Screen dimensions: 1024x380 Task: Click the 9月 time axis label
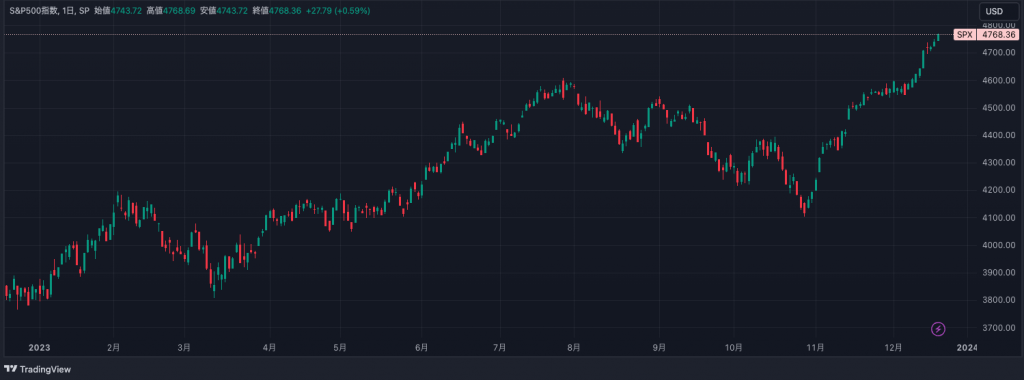coord(660,347)
